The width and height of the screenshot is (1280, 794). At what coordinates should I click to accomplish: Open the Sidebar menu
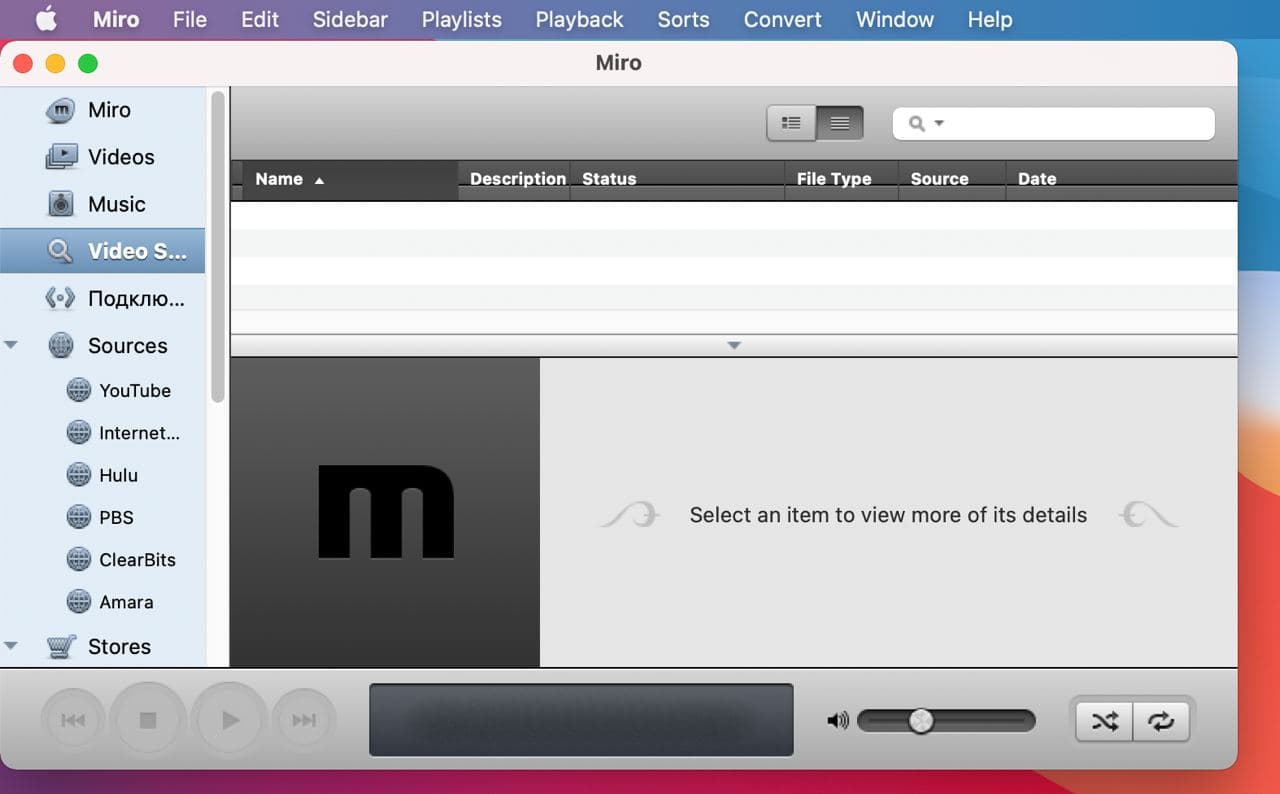pos(350,19)
